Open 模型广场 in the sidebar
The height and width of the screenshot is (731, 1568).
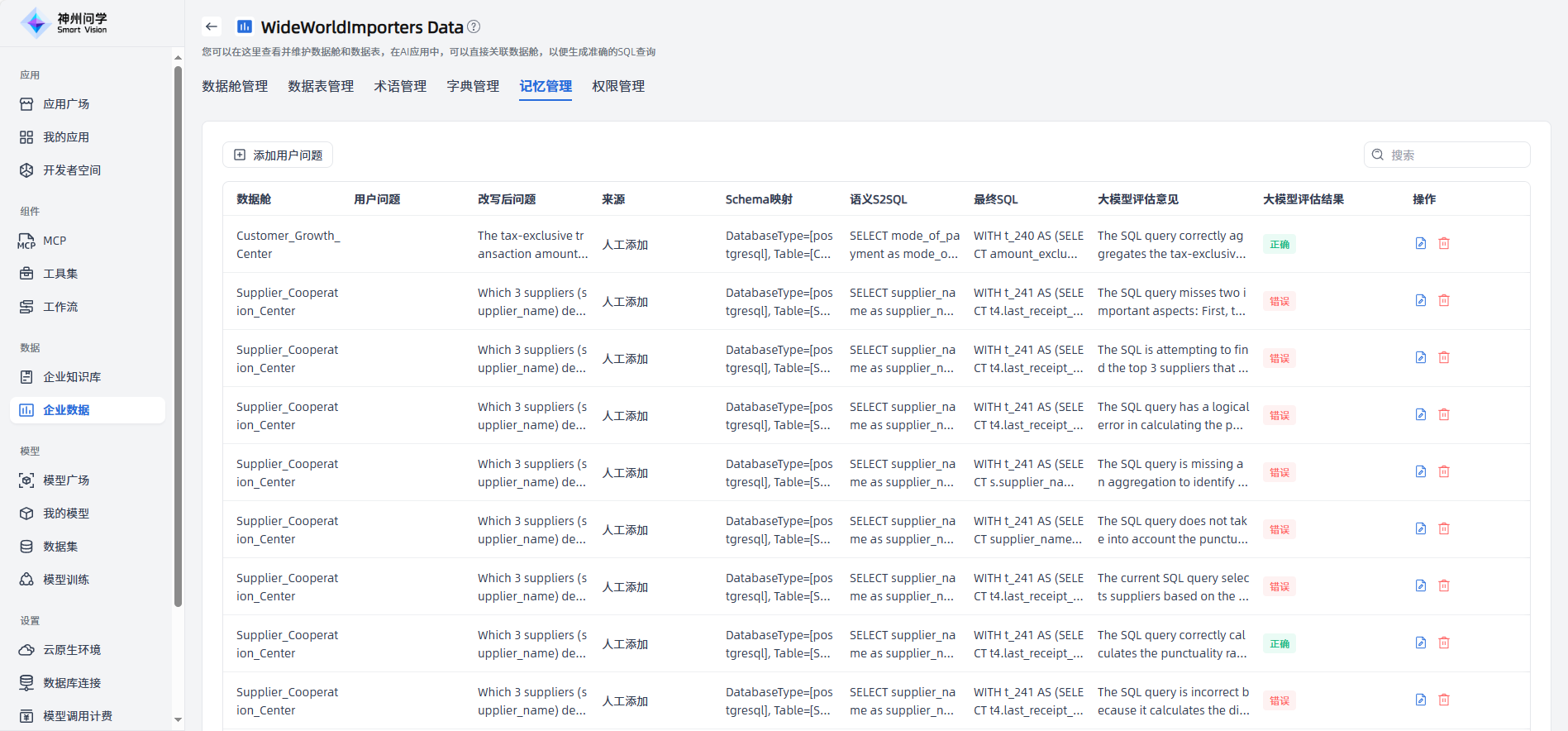coord(66,480)
